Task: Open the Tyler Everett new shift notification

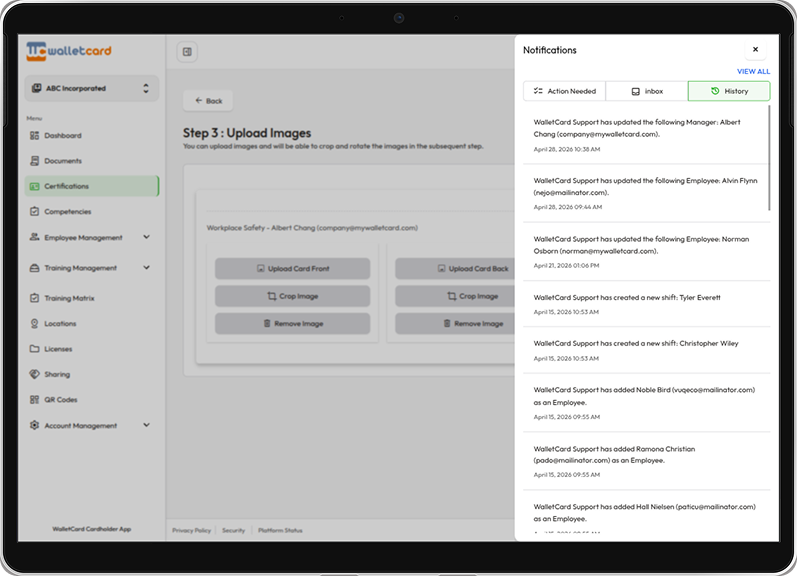Action: pyautogui.click(x=647, y=304)
